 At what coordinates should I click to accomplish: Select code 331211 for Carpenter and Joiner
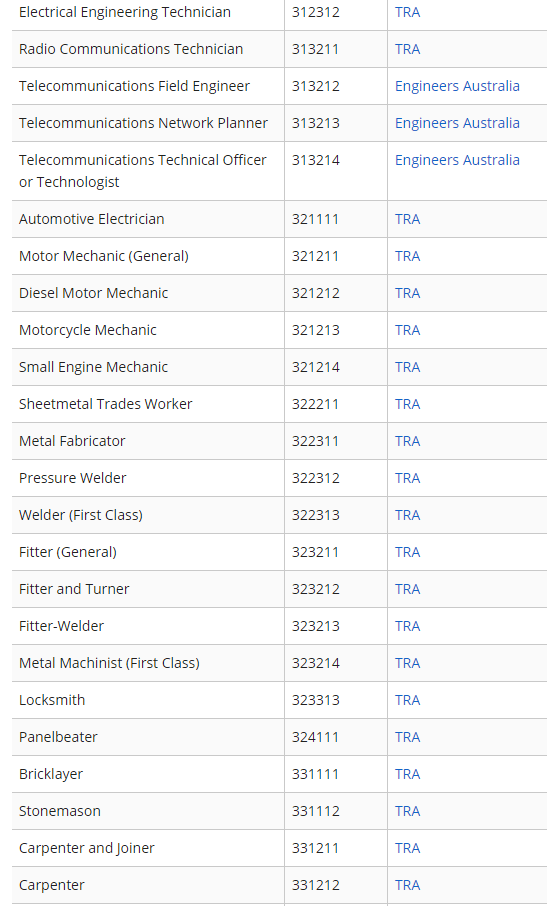tap(315, 848)
